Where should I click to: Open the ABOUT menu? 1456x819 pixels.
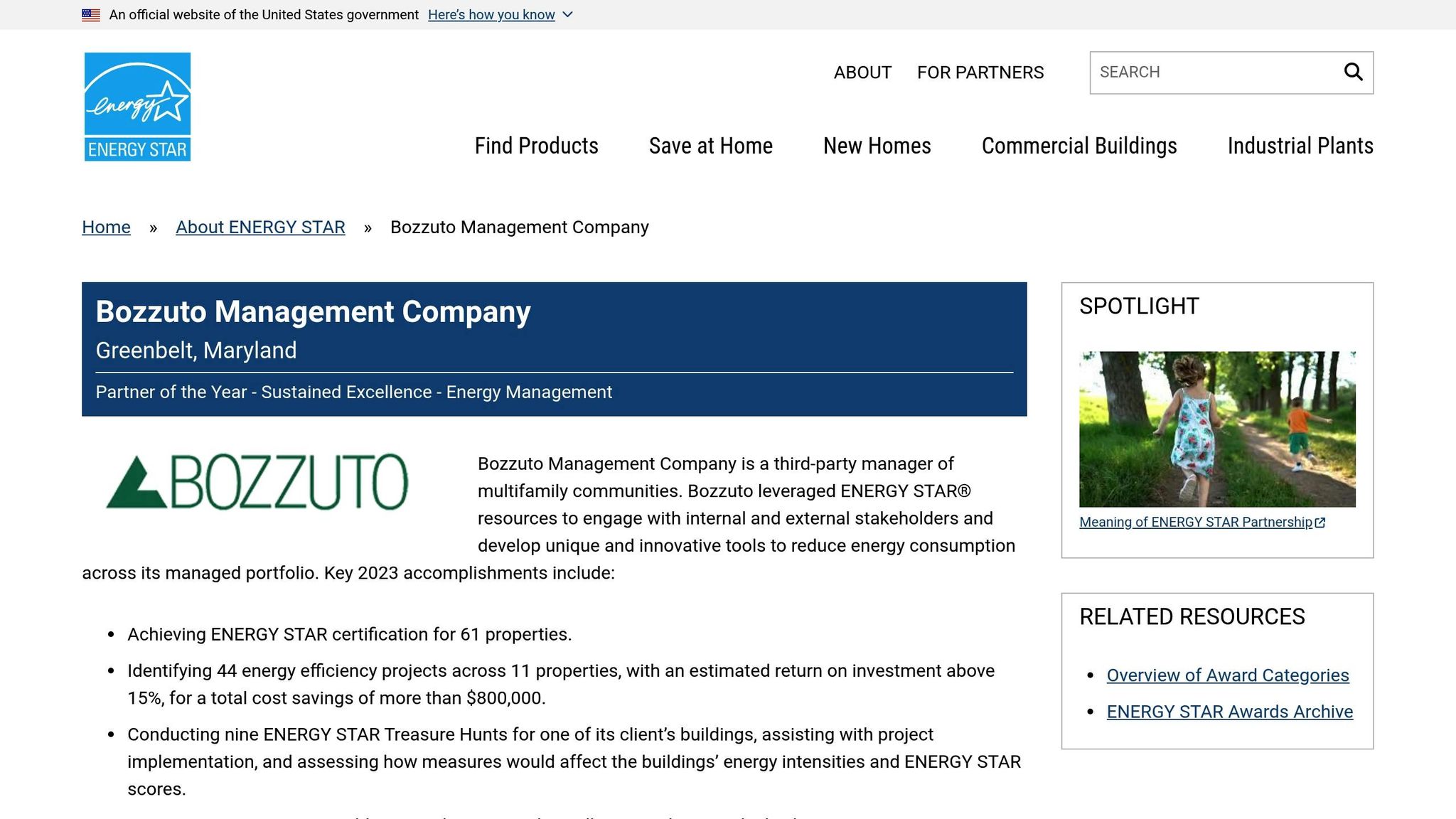(862, 73)
